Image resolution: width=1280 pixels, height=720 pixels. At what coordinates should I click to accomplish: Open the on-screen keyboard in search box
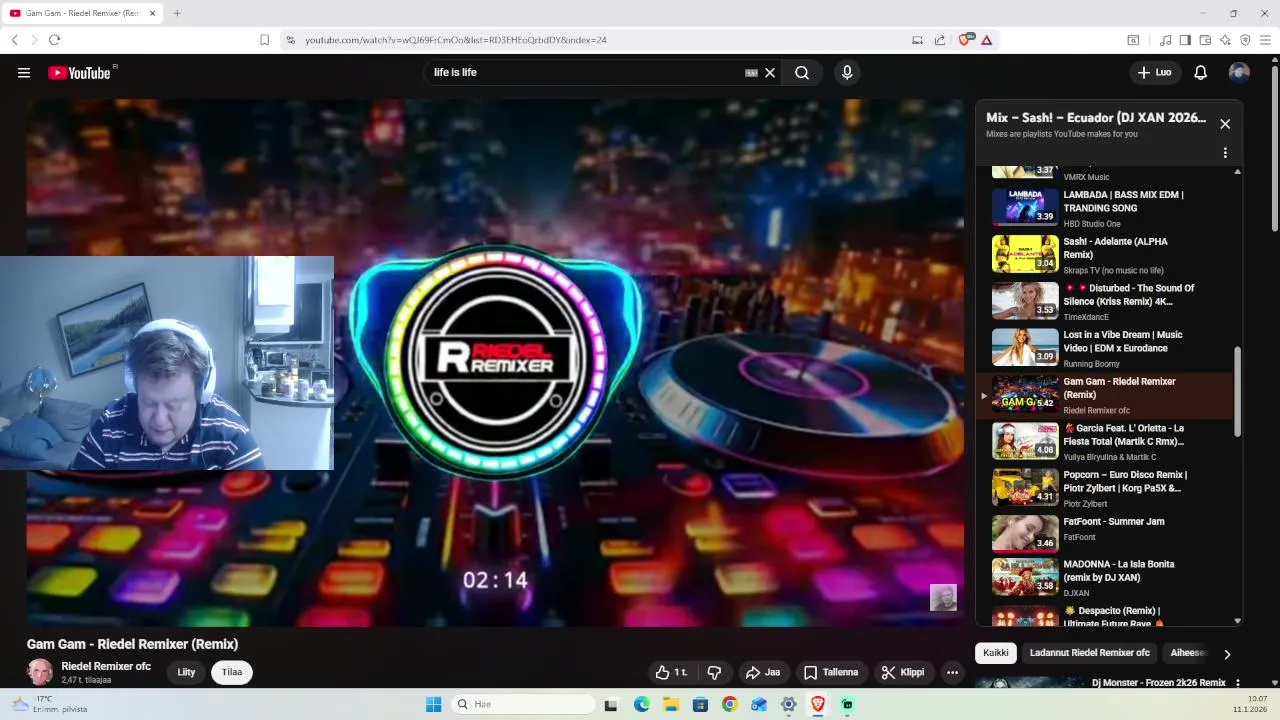[x=751, y=72]
